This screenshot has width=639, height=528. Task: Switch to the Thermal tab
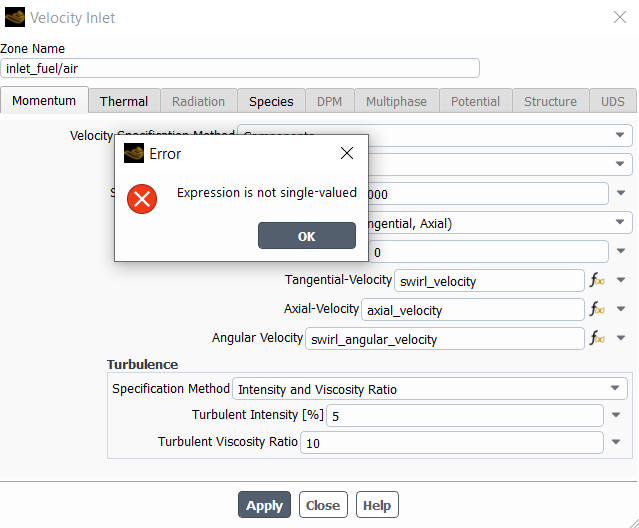coord(123,101)
